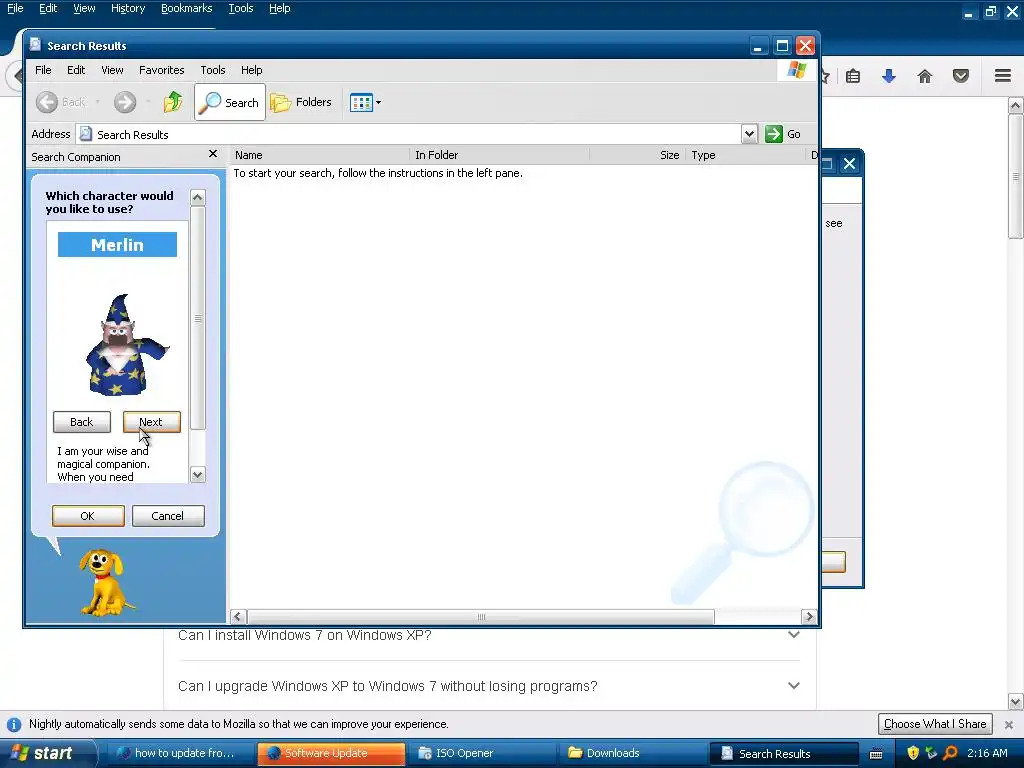Click the tray icon next to the shield
This screenshot has width=1024, height=768.
(931, 753)
